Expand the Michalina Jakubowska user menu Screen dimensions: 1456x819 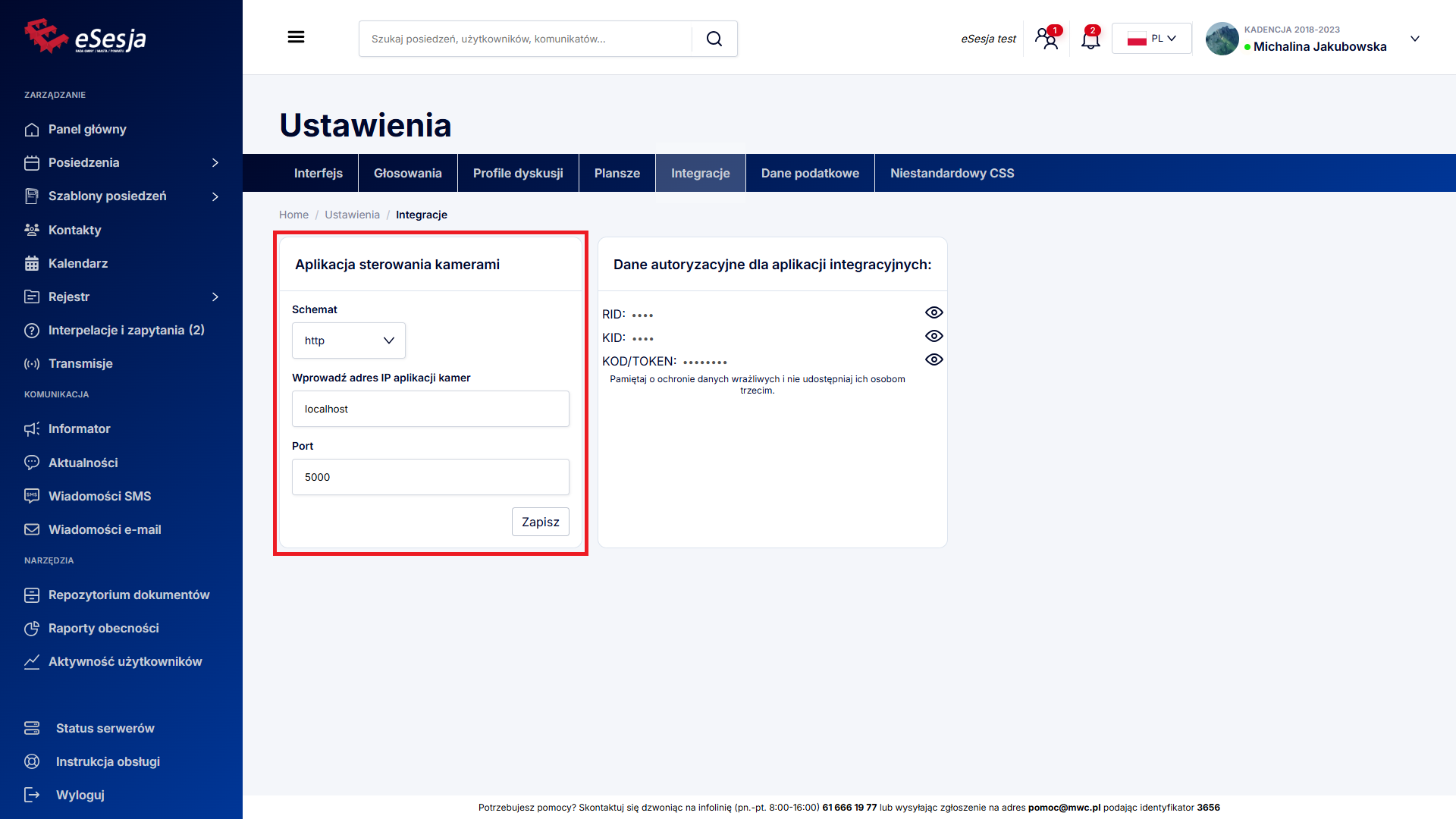click(x=1414, y=39)
